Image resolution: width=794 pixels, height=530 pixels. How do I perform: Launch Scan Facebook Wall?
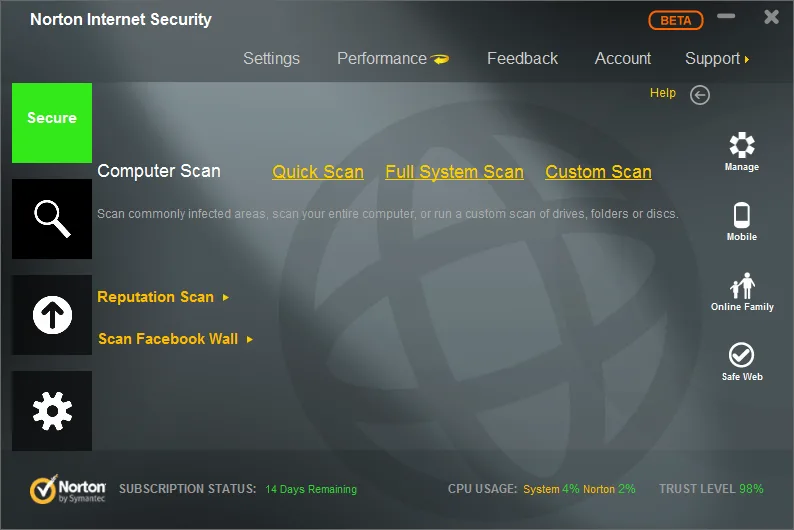pyautogui.click(x=168, y=339)
